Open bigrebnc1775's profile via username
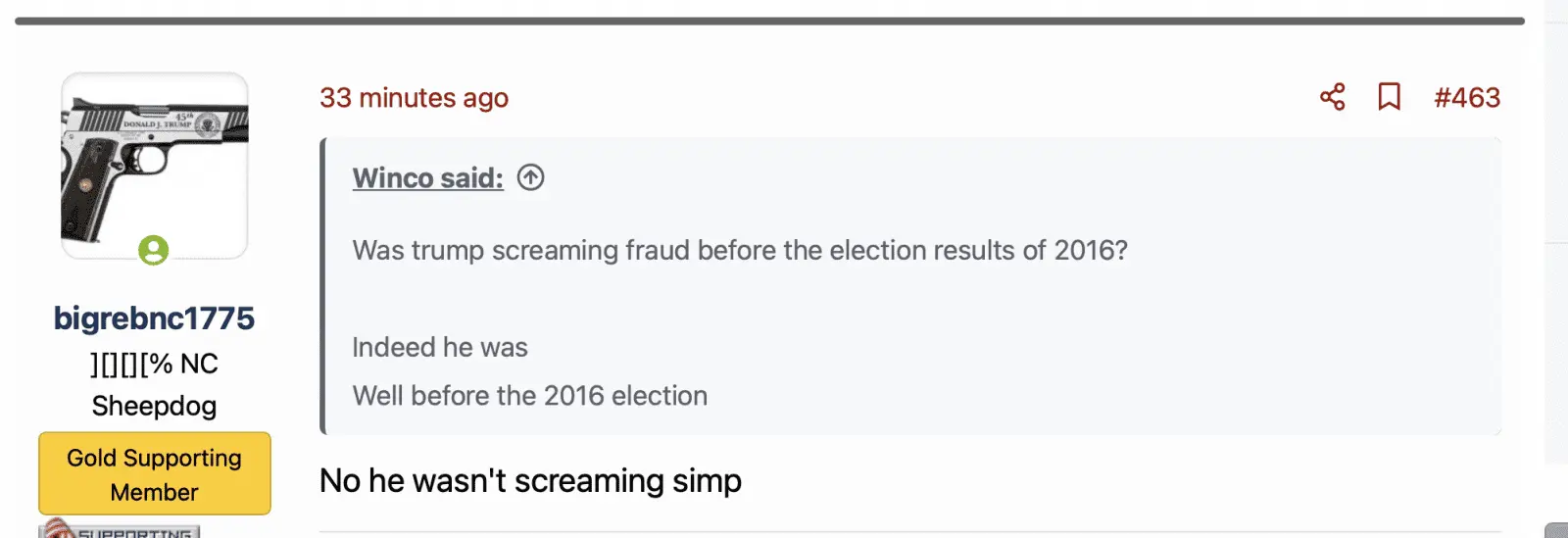The height and width of the screenshot is (538, 1568). [x=154, y=318]
